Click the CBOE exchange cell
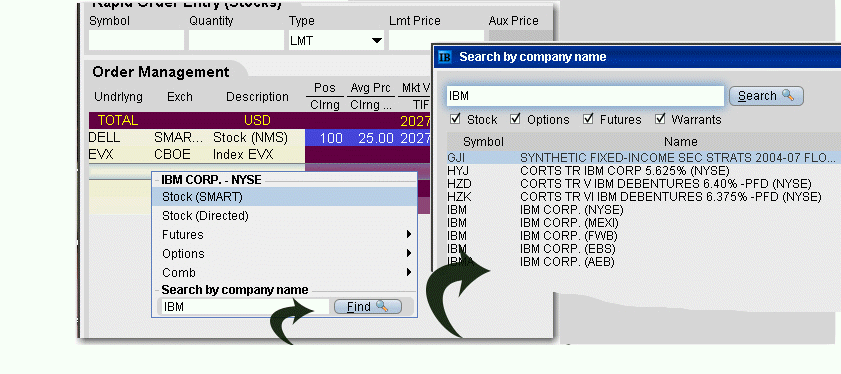The image size is (841, 374). tap(173, 155)
